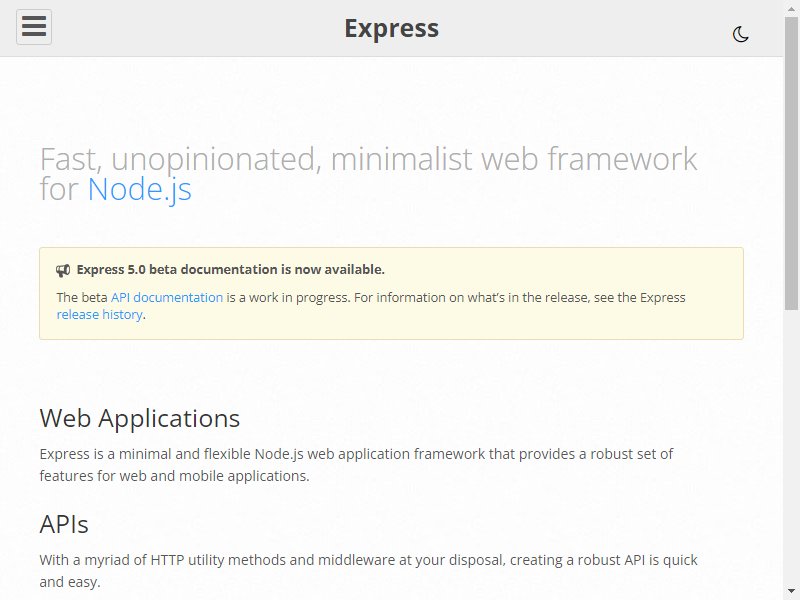Open the API documentation link
Screen dimensions: 800x600
click(x=167, y=297)
